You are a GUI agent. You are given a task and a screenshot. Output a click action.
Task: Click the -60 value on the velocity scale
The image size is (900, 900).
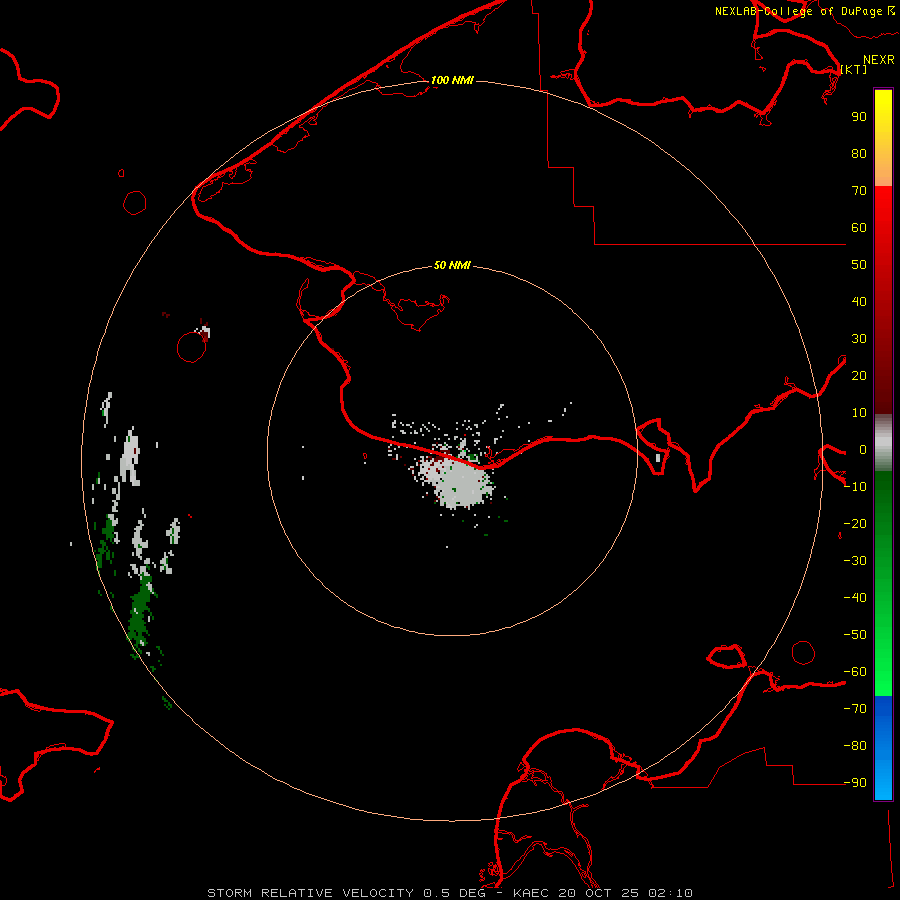[855, 672]
